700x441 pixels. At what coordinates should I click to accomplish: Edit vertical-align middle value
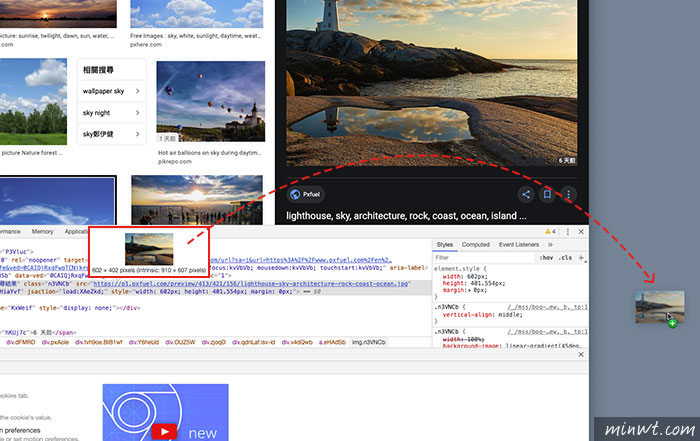[510, 315]
